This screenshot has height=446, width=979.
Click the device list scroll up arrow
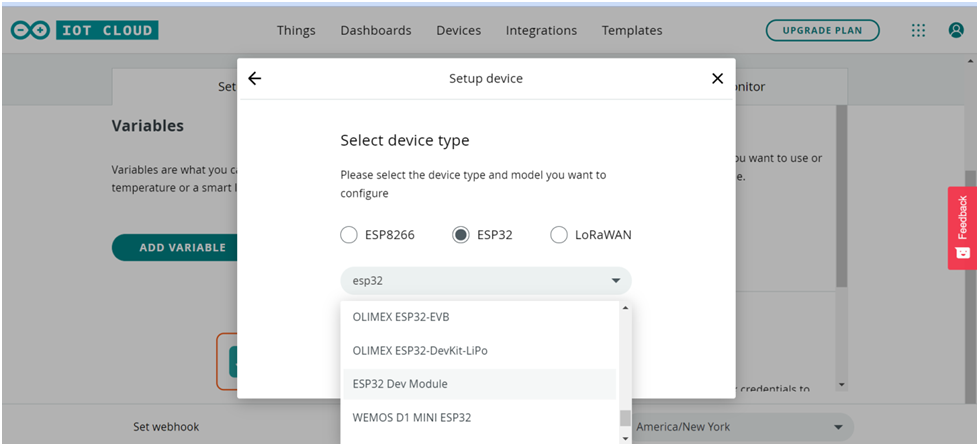point(626,307)
